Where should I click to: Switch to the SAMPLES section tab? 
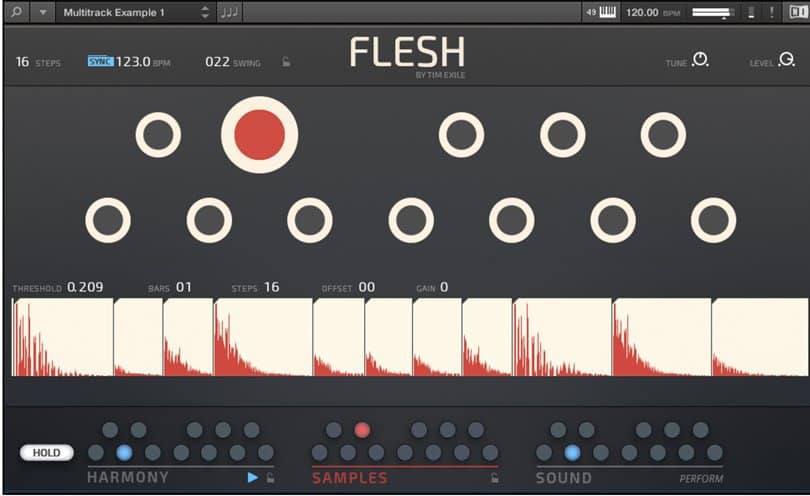coord(349,478)
